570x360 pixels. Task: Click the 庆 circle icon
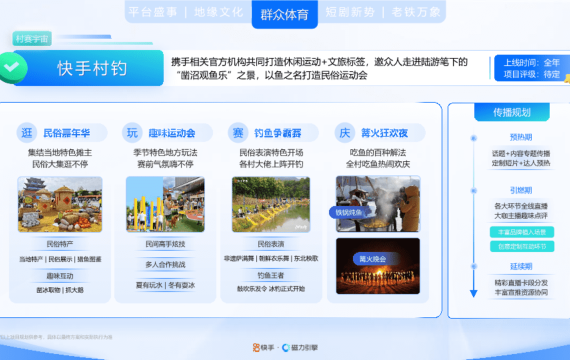coord(344,133)
